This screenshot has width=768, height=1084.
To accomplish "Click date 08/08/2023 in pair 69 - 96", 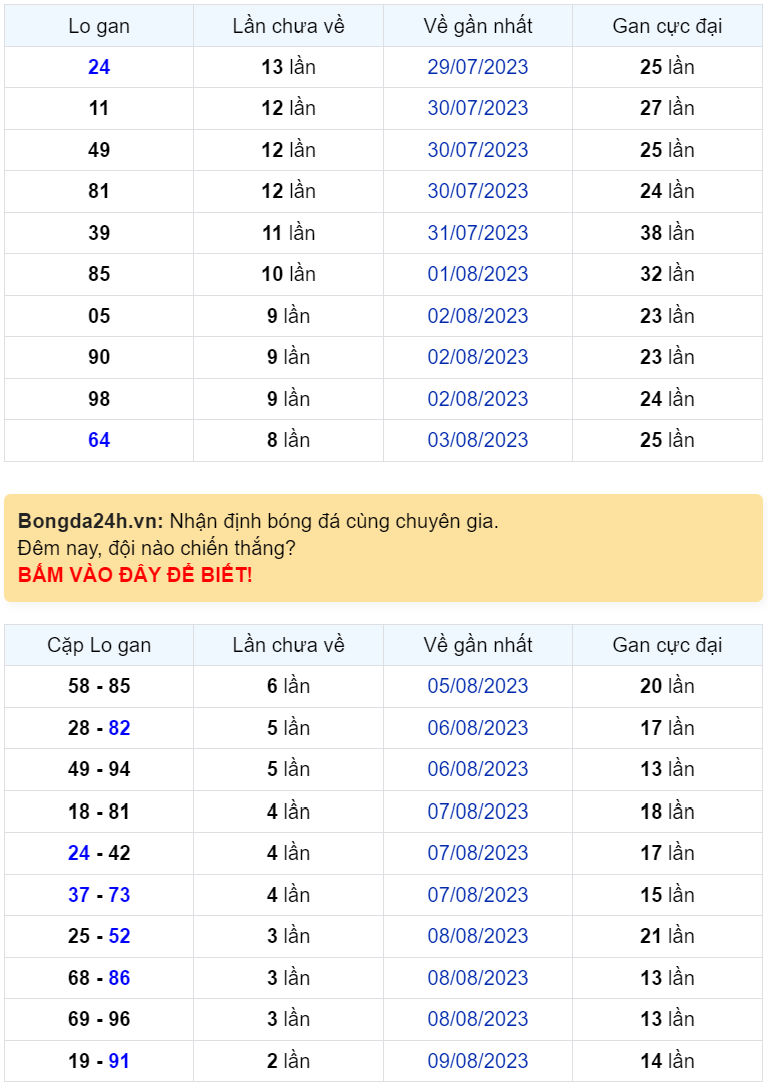I will click(x=478, y=1018).
